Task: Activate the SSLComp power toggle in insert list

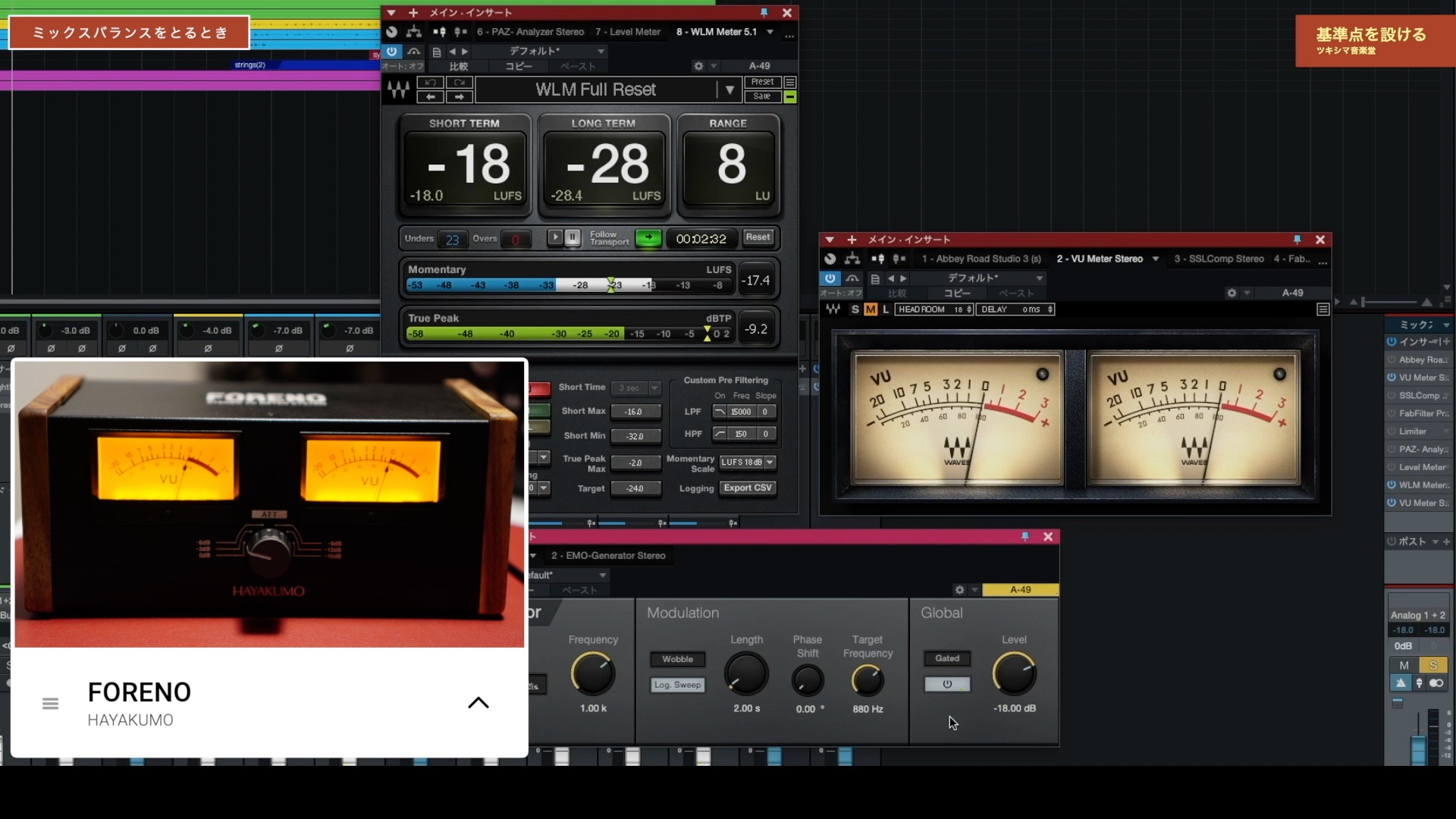Action: tap(1392, 395)
